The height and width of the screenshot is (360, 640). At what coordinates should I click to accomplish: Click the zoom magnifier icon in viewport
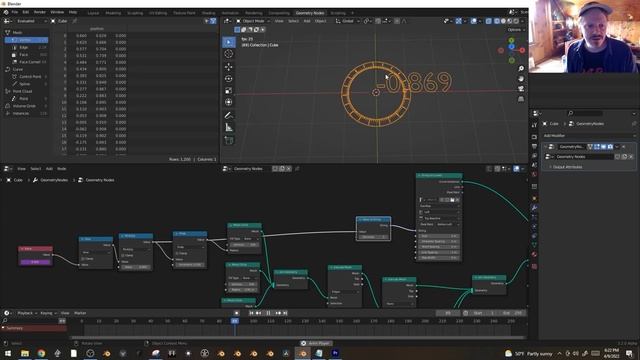point(521,69)
